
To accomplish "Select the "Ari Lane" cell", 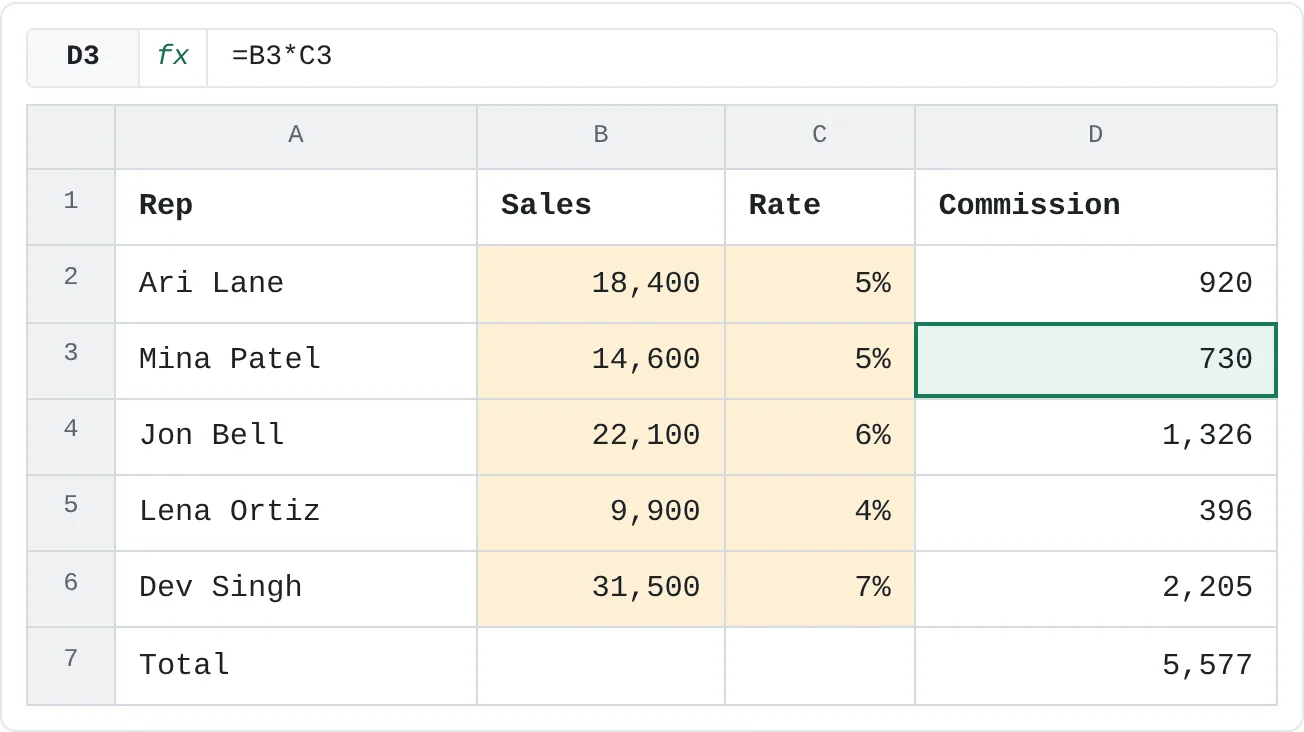I will click(296, 284).
